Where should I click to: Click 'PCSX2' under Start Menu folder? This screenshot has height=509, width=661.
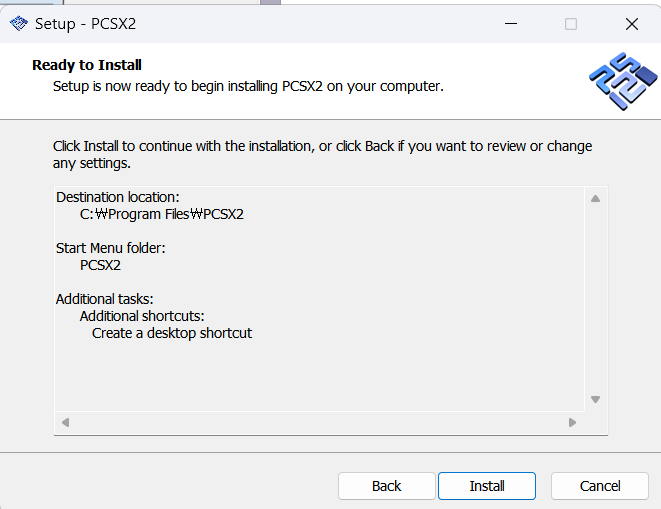coord(100,265)
